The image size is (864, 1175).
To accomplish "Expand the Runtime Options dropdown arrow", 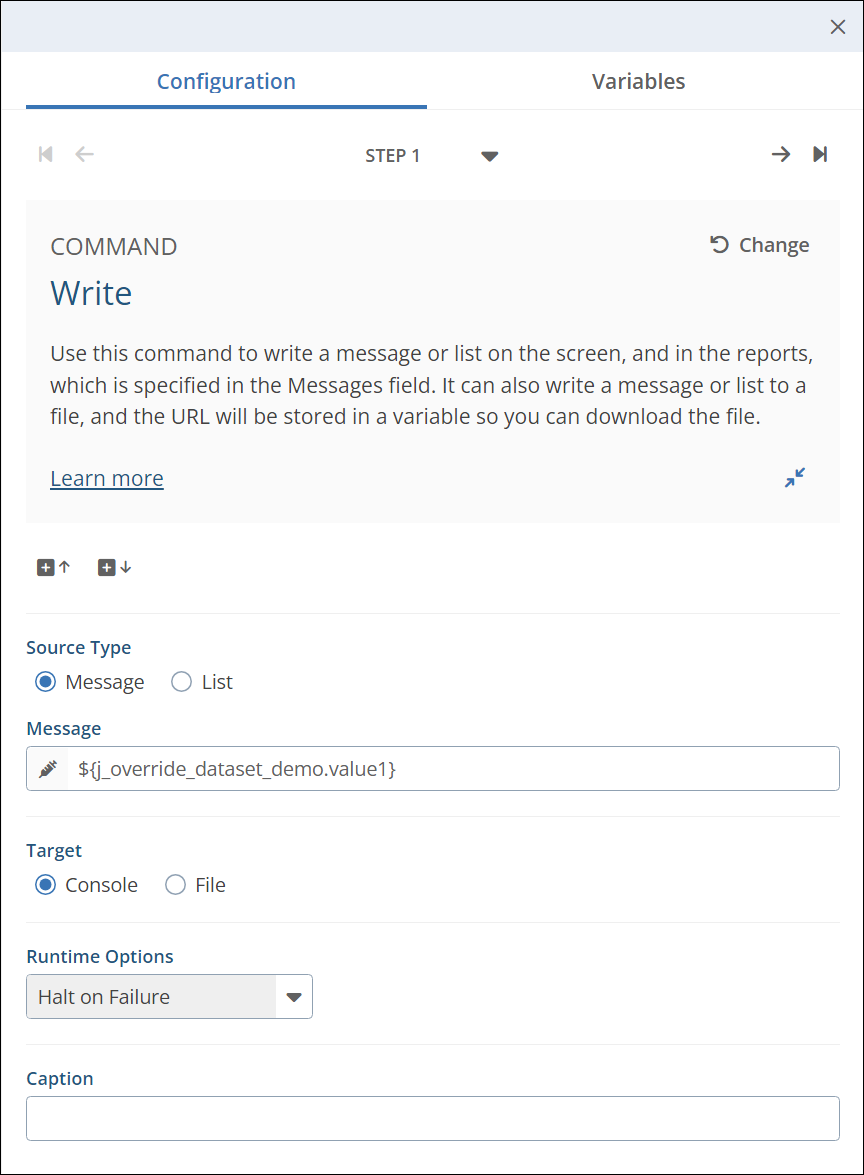I will pos(294,997).
